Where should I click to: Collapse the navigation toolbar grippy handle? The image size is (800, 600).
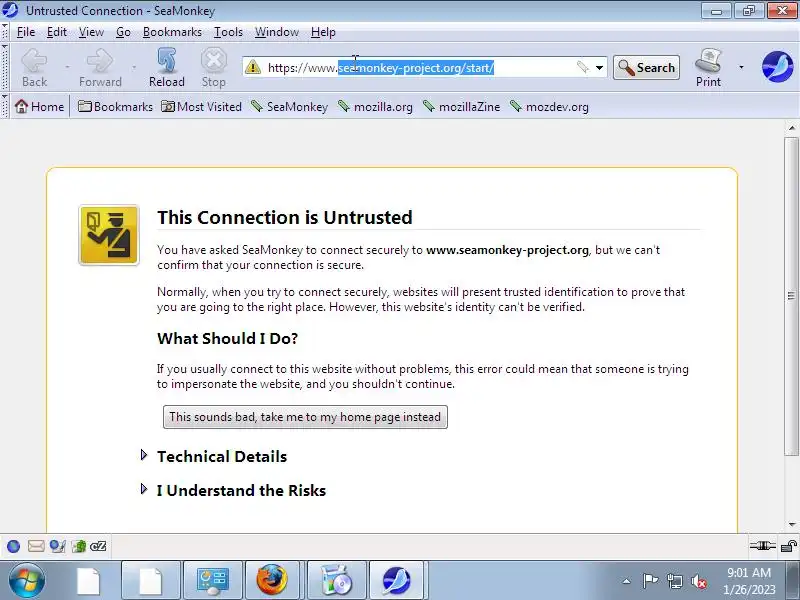pyautogui.click(x=5, y=67)
